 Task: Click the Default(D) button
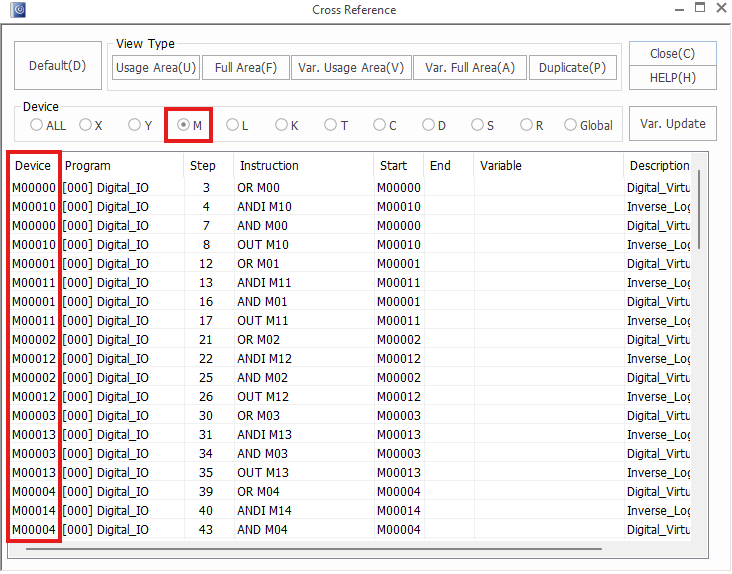tap(57, 66)
